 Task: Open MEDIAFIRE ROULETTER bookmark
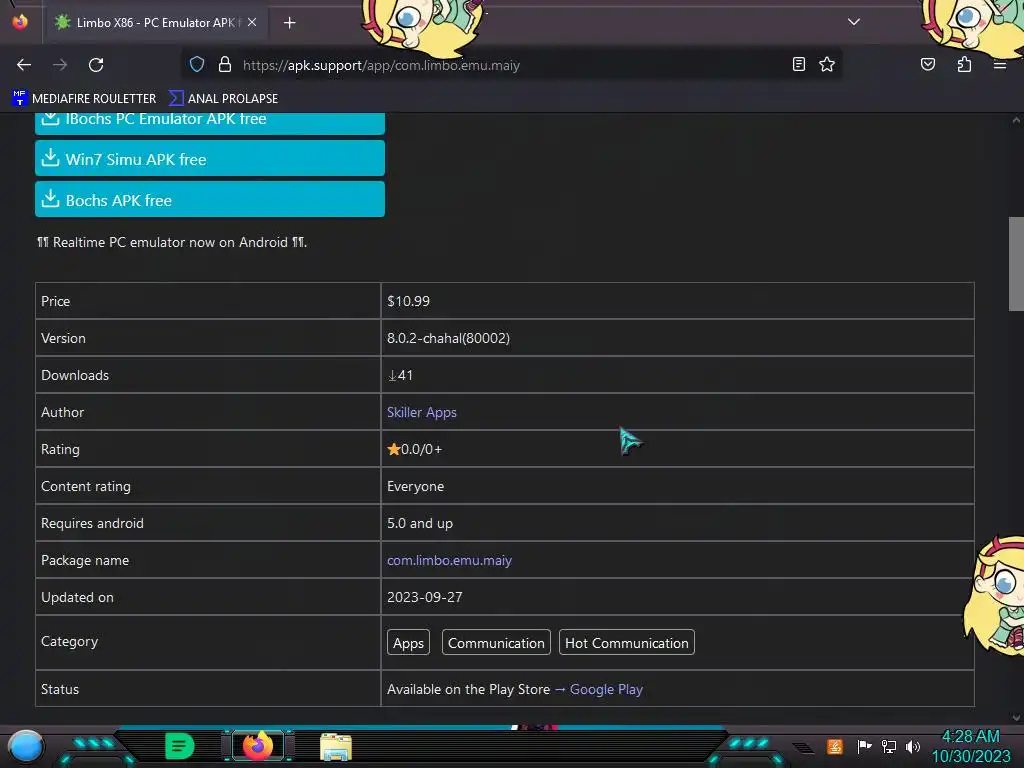84,99
